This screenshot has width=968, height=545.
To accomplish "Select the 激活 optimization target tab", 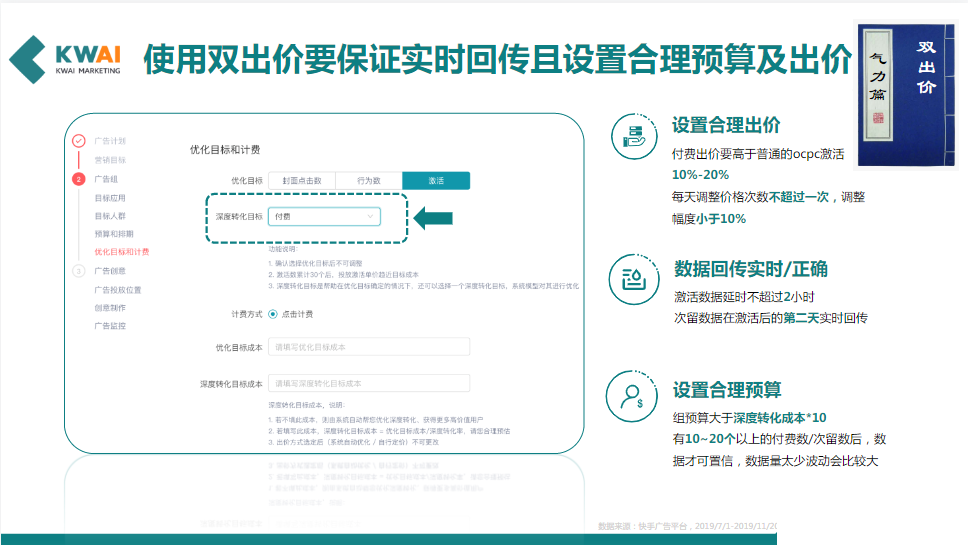I will pyautogui.click(x=436, y=181).
